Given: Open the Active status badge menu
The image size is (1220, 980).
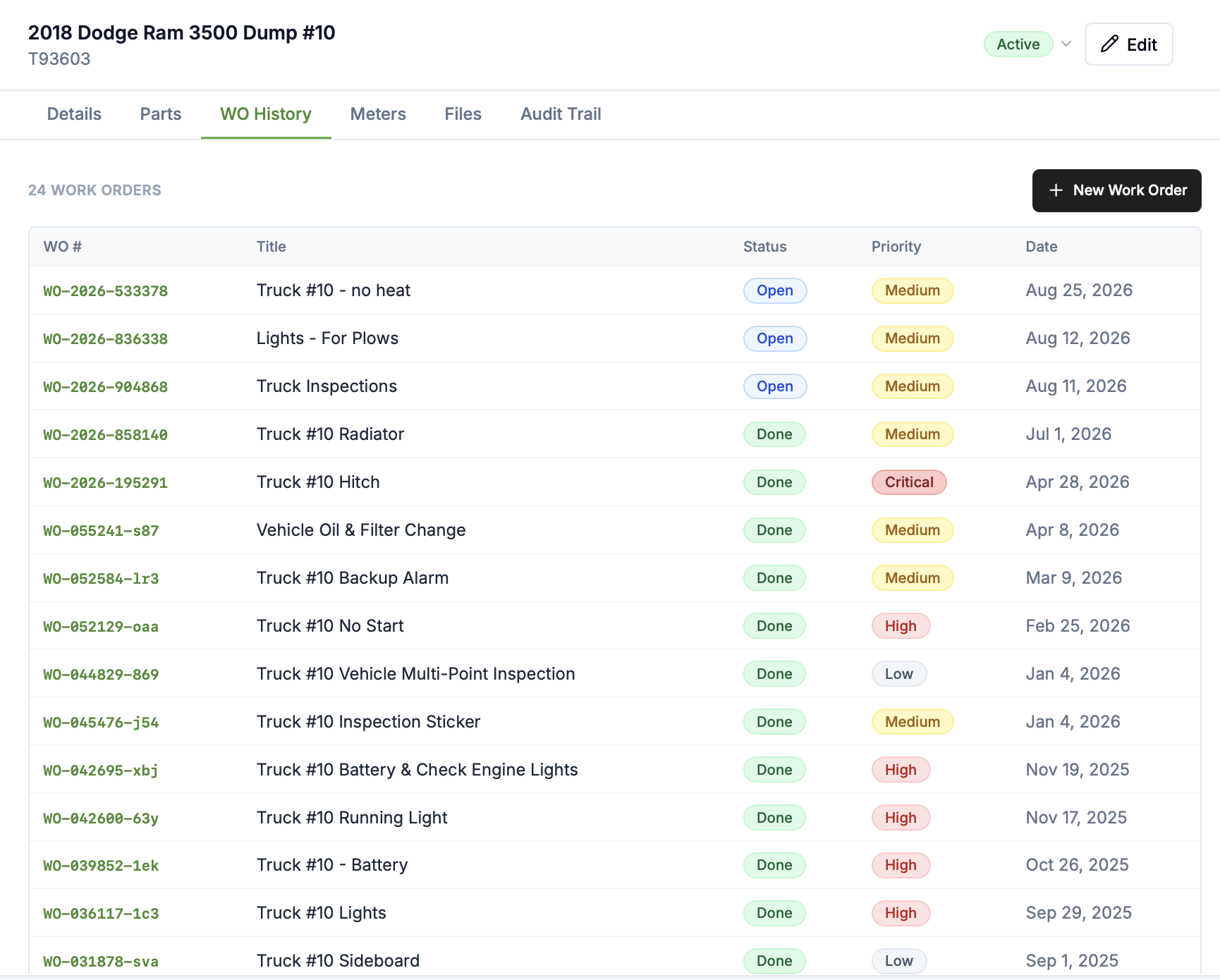Looking at the screenshot, I should pyautogui.click(x=1018, y=44).
